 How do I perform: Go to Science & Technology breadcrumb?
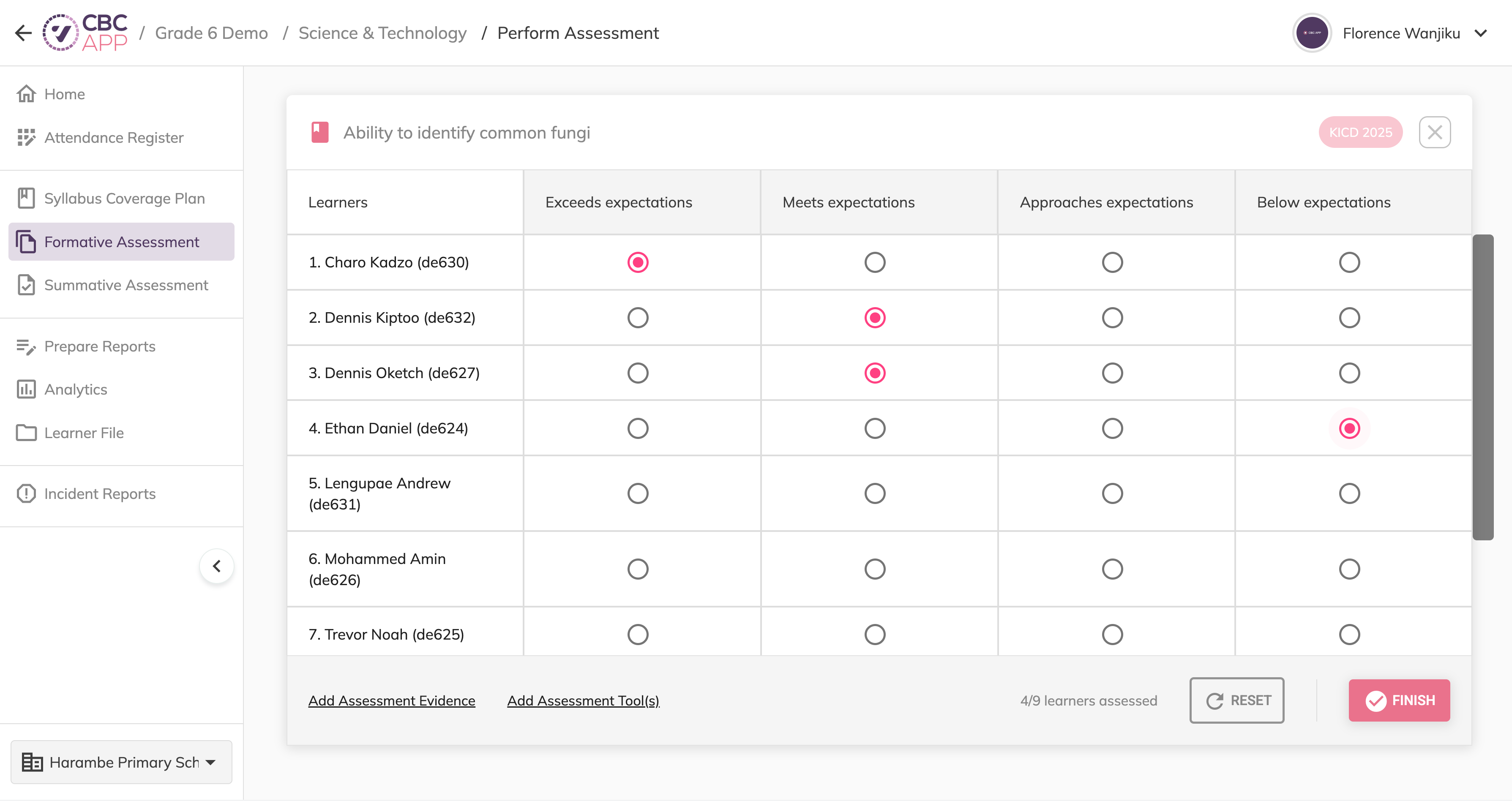coord(383,33)
